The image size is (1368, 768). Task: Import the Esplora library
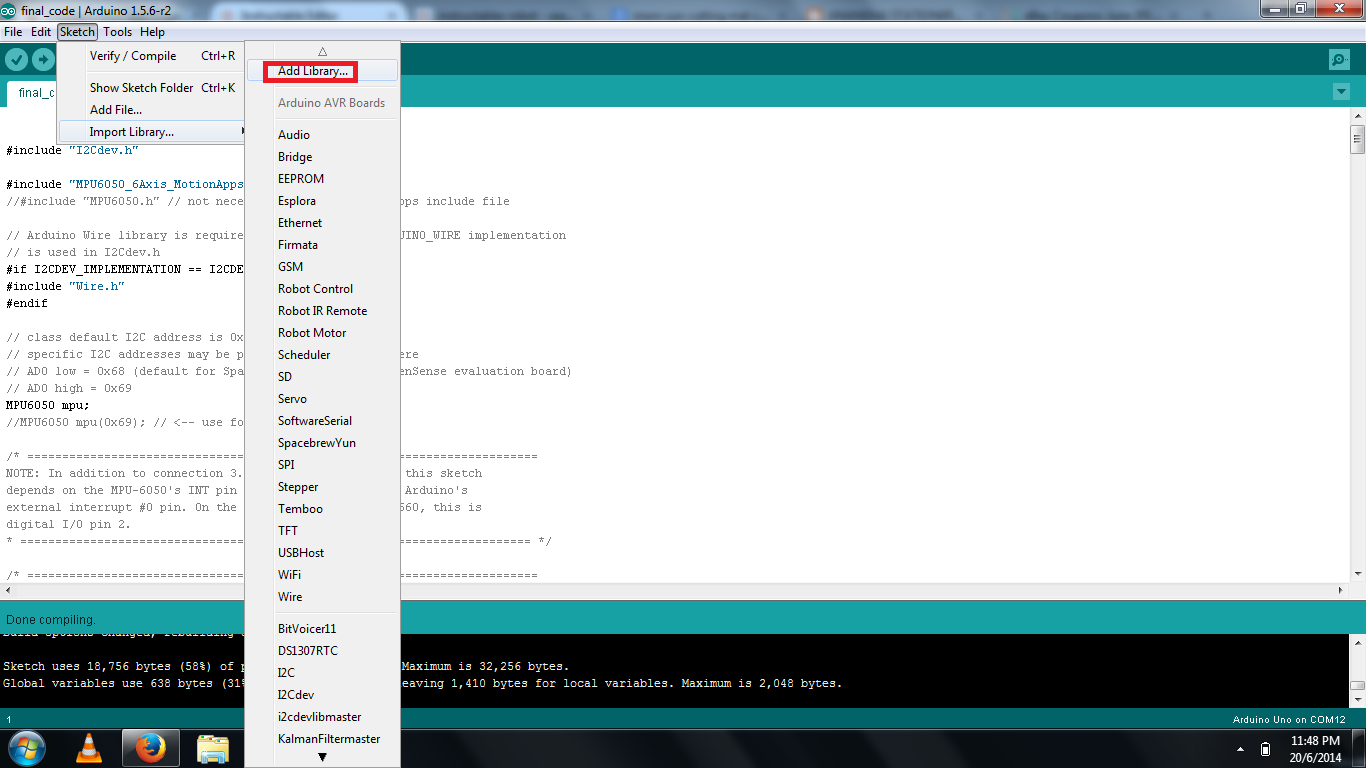(x=322, y=201)
